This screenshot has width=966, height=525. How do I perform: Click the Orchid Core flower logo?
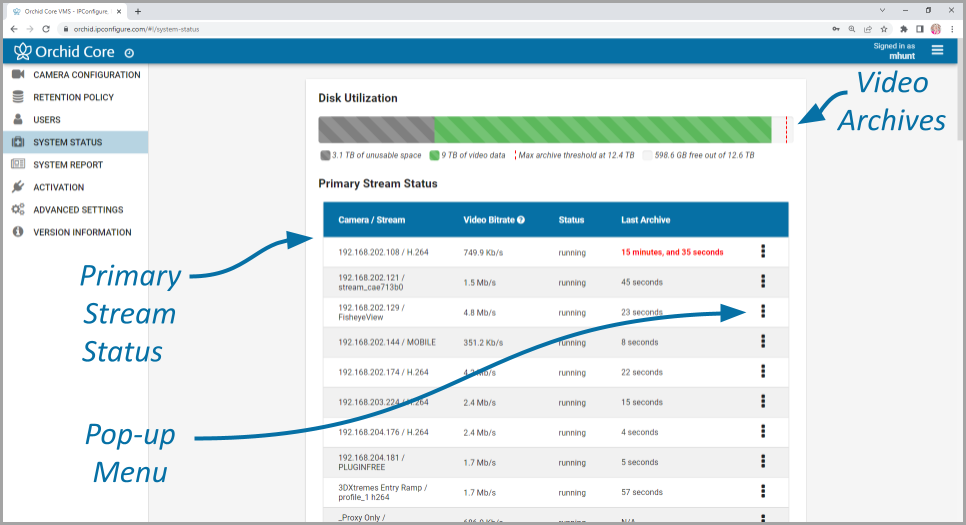[23, 51]
